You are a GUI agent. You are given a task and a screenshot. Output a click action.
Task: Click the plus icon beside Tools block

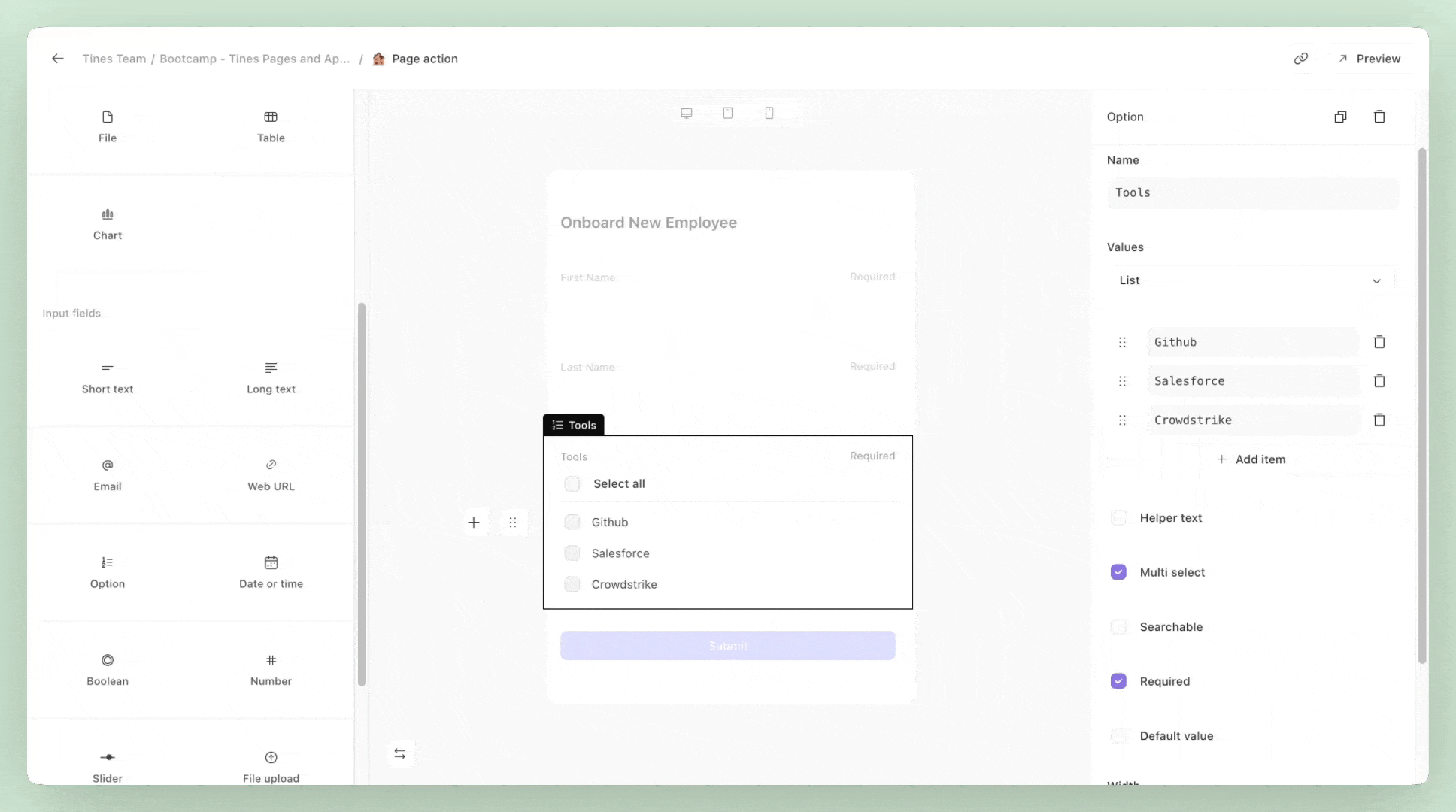(x=474, y=523)
